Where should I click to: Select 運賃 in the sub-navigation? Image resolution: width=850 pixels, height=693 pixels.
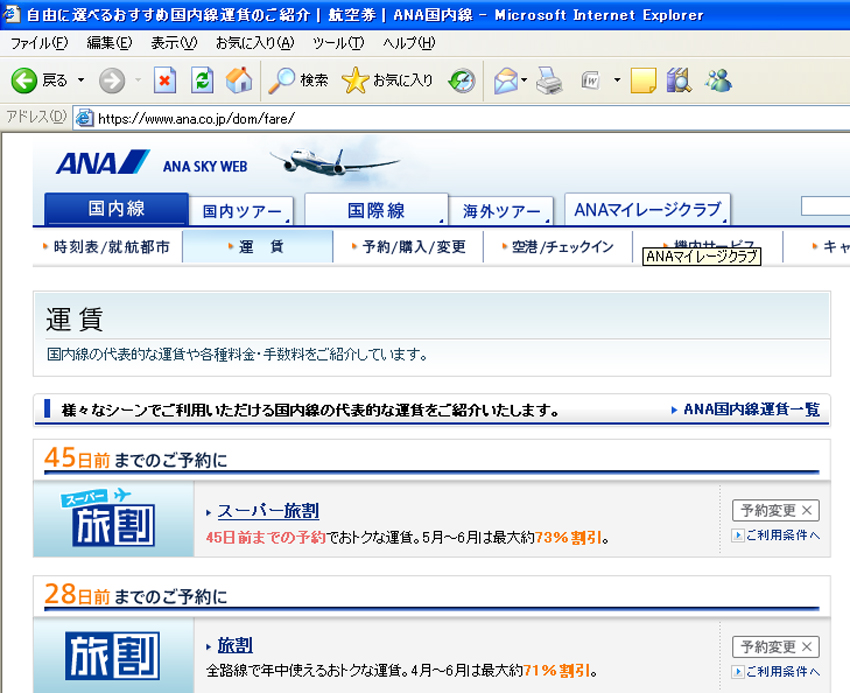(257, 247)
